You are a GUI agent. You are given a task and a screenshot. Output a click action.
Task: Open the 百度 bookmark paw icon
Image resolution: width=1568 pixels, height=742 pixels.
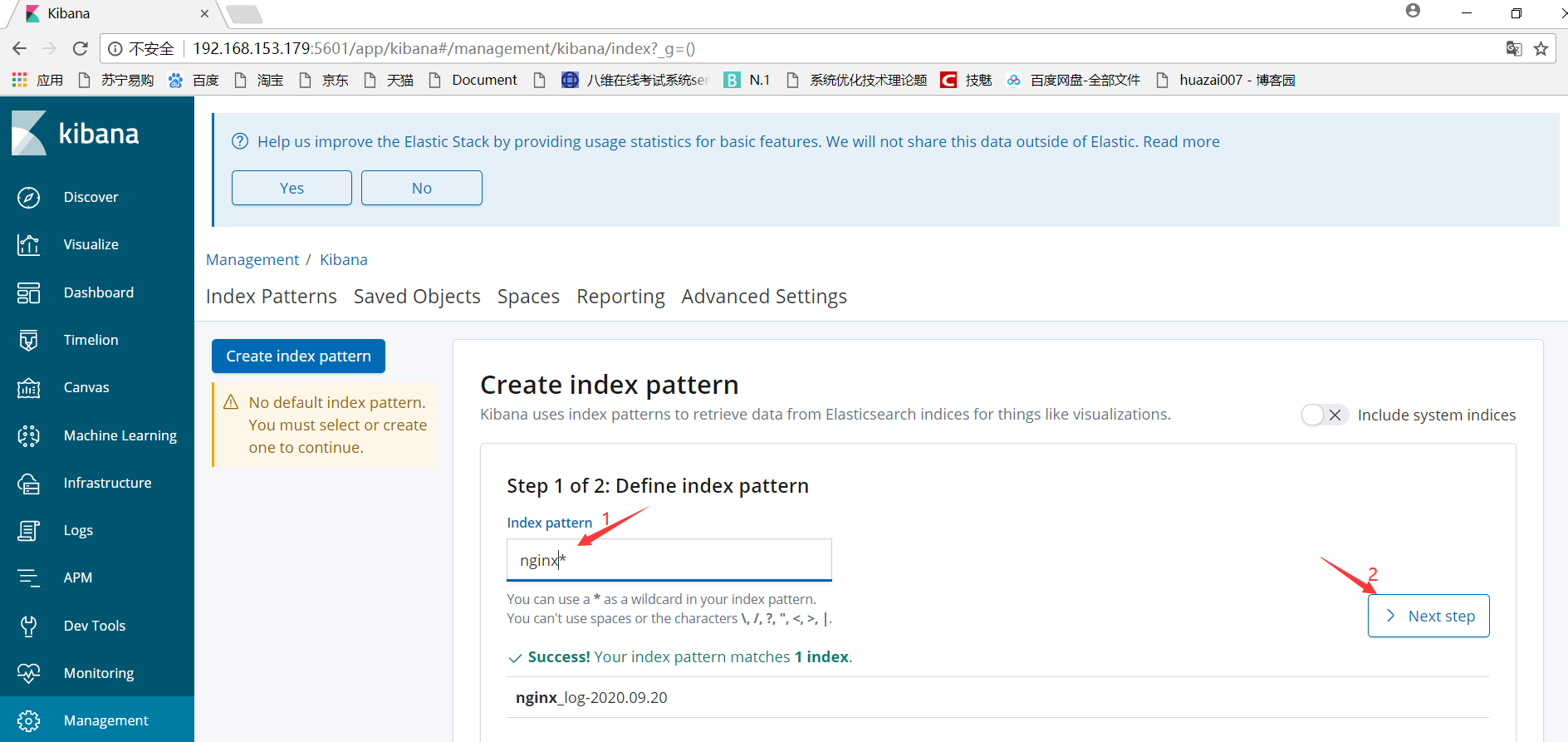coord(175,80)
